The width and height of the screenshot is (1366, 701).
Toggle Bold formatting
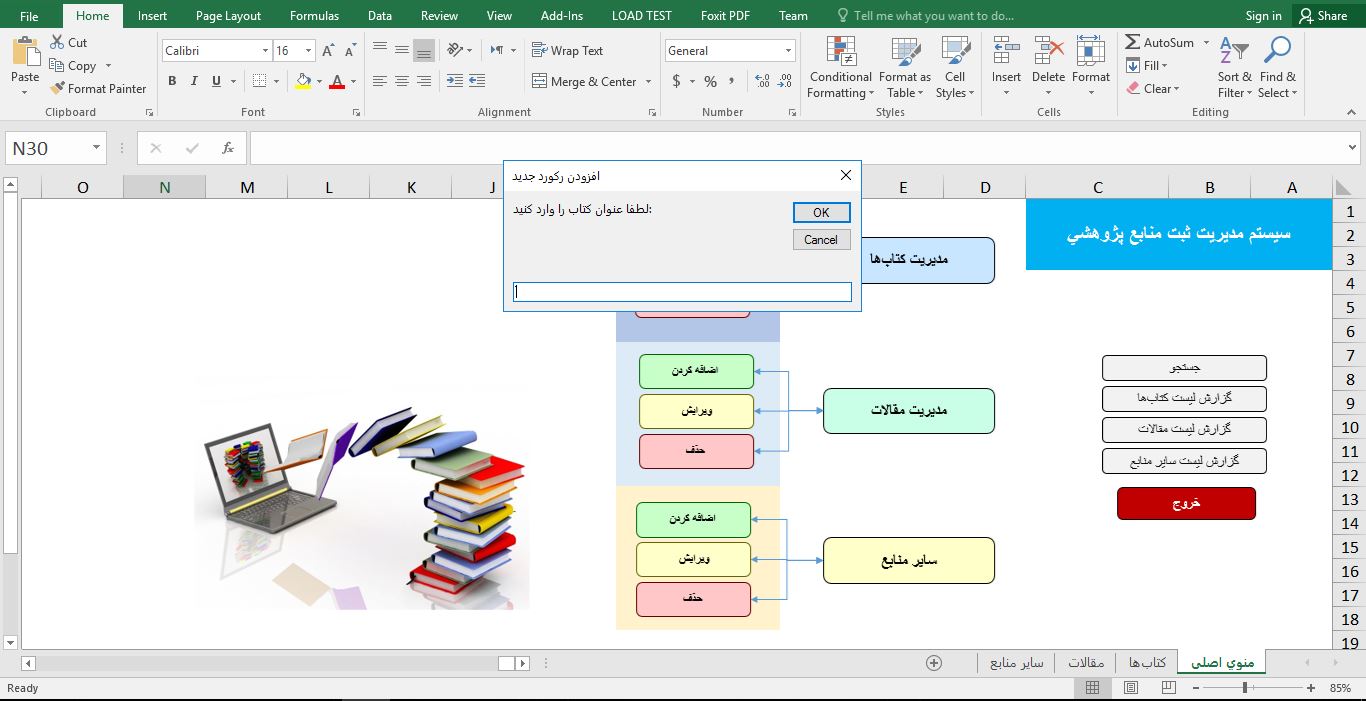pyautogui.click(x=172, y=82)
